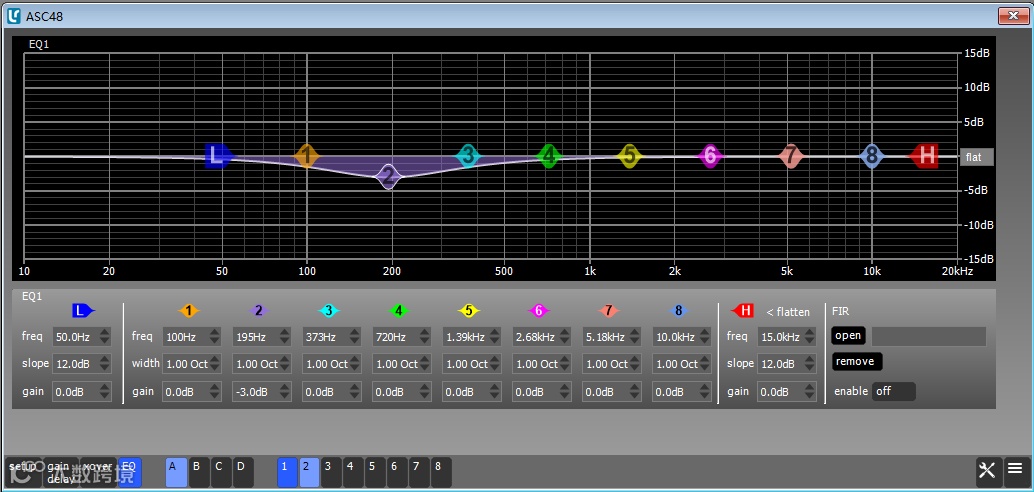Select input channel D
1034x492 pixels.
pyautogui.click(x=243, y=472)
